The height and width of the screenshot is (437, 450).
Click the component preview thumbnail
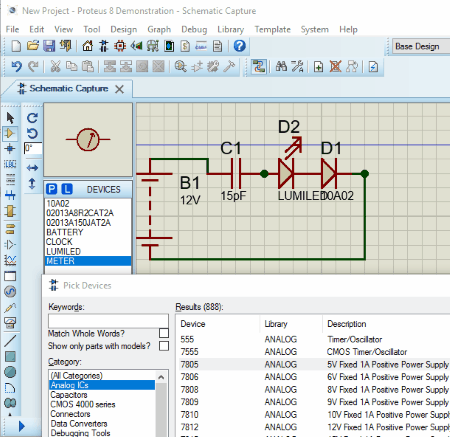coord(88,140)
